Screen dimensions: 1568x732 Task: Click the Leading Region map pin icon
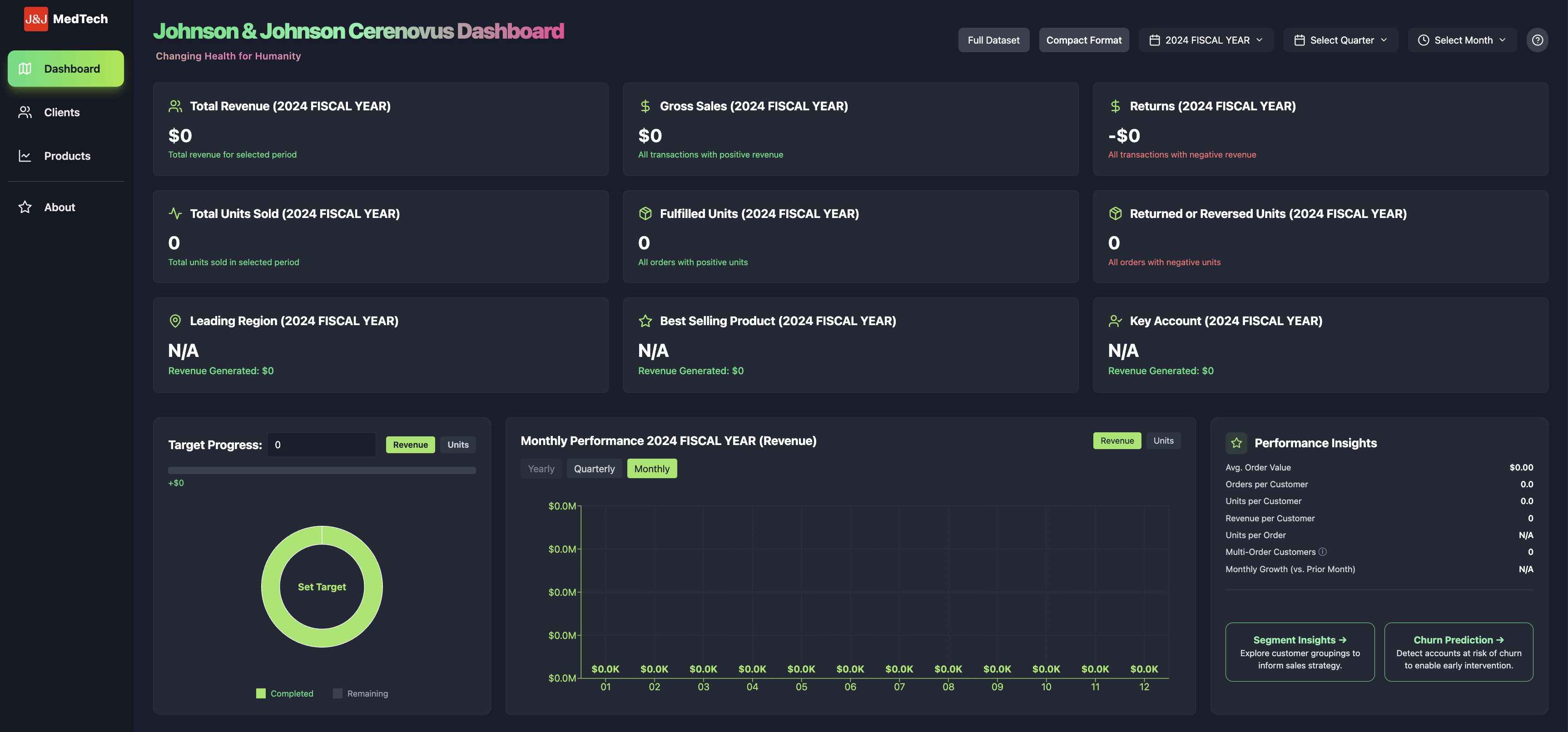coord(175,321)
